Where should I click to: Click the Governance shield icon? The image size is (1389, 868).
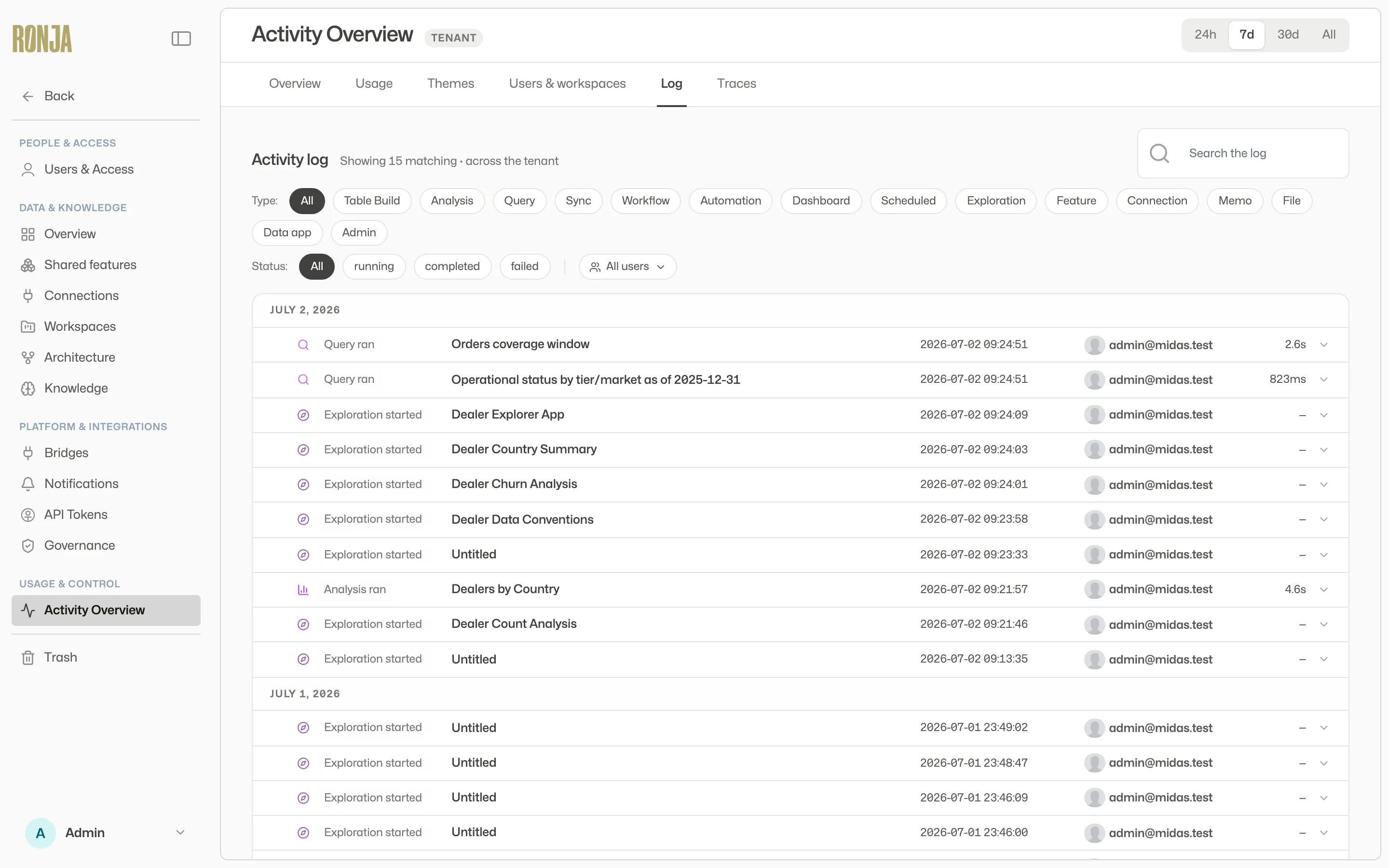coord(27,546)
